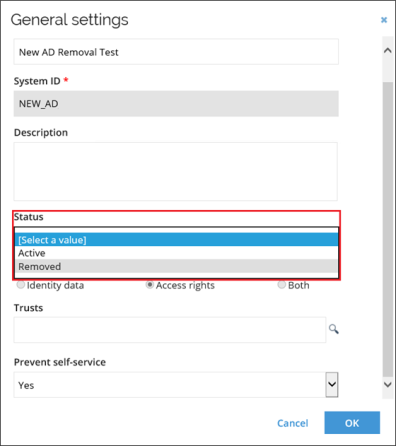
Task: Click the System ID field NEW_AD
Action: tap(176, 104)
